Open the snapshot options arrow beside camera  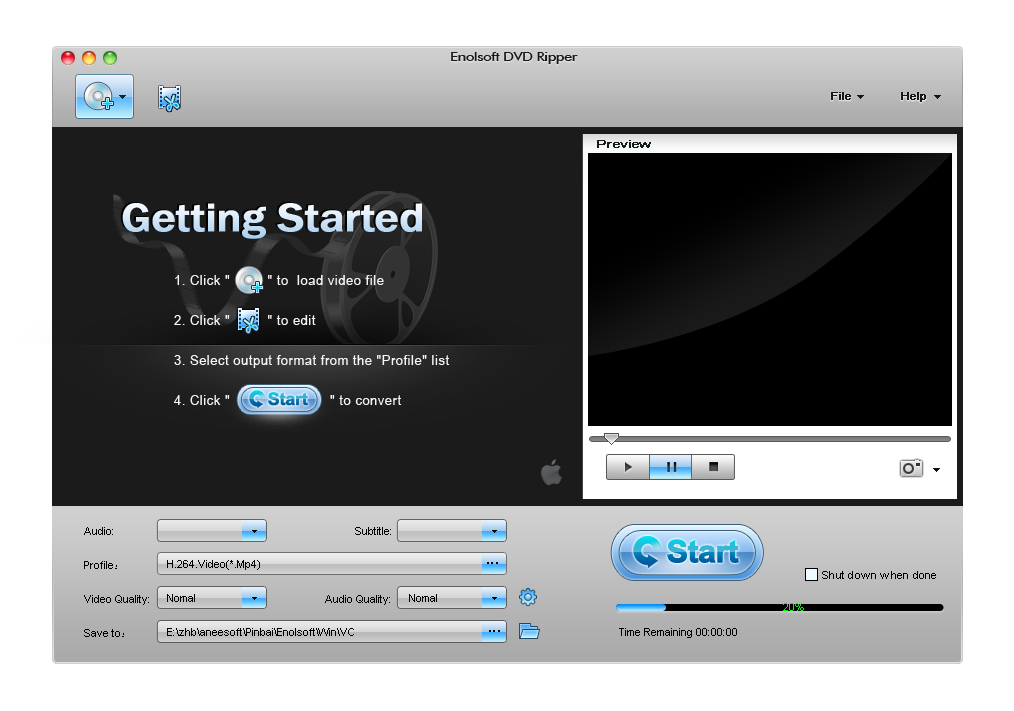tap(936, 470)
